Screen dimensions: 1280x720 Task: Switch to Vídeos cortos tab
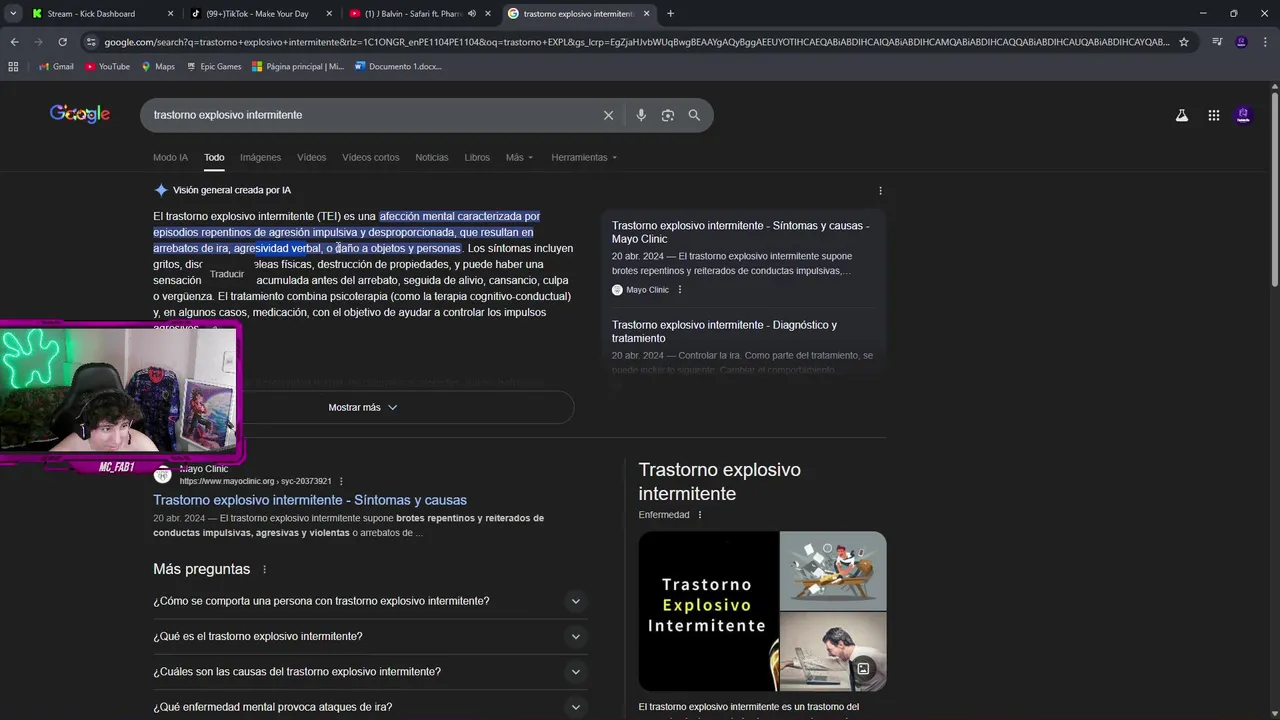point(370,157)
